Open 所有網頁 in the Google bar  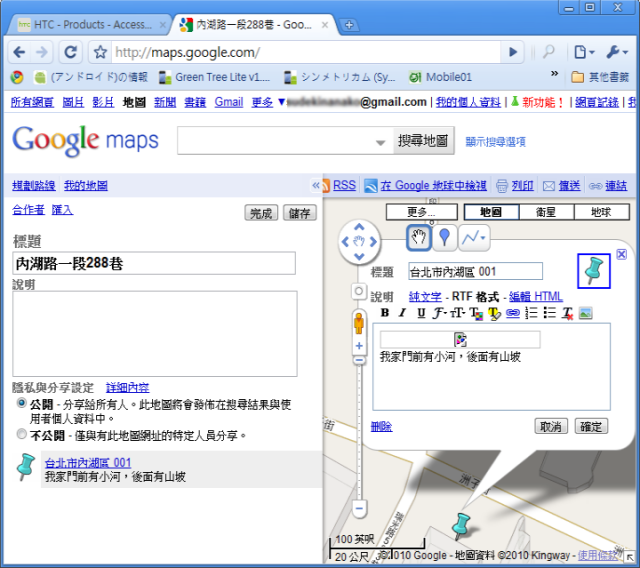click(32, 102)
